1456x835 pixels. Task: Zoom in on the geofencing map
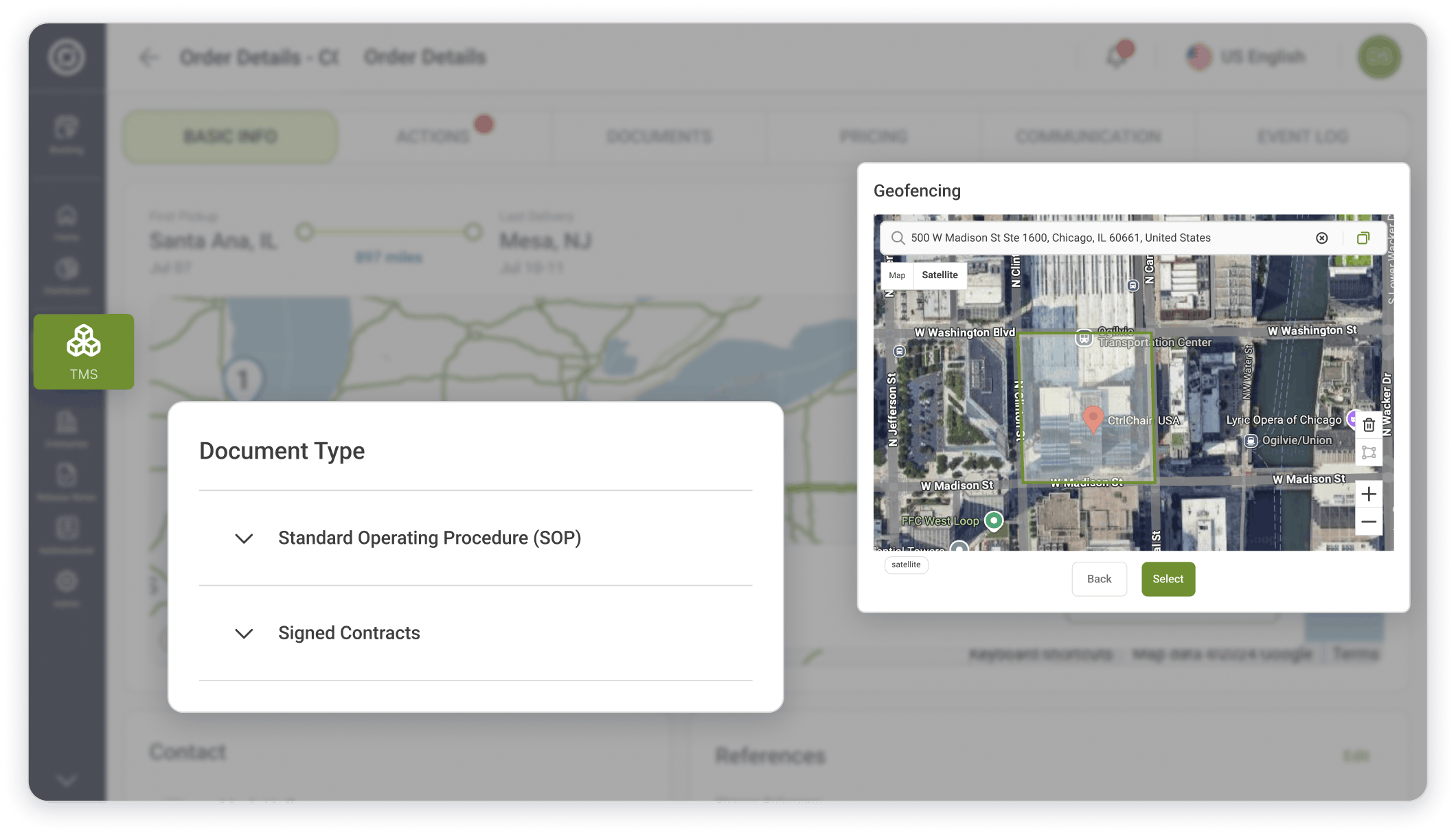[x=1369, y=494]
